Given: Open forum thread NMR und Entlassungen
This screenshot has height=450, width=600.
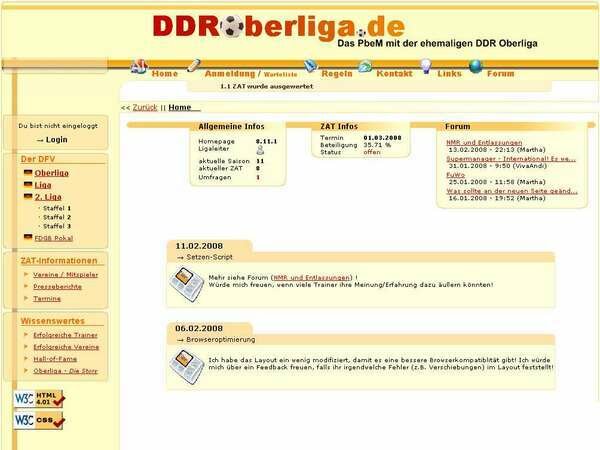Looking at the screenshot, I should coord(484,142).
